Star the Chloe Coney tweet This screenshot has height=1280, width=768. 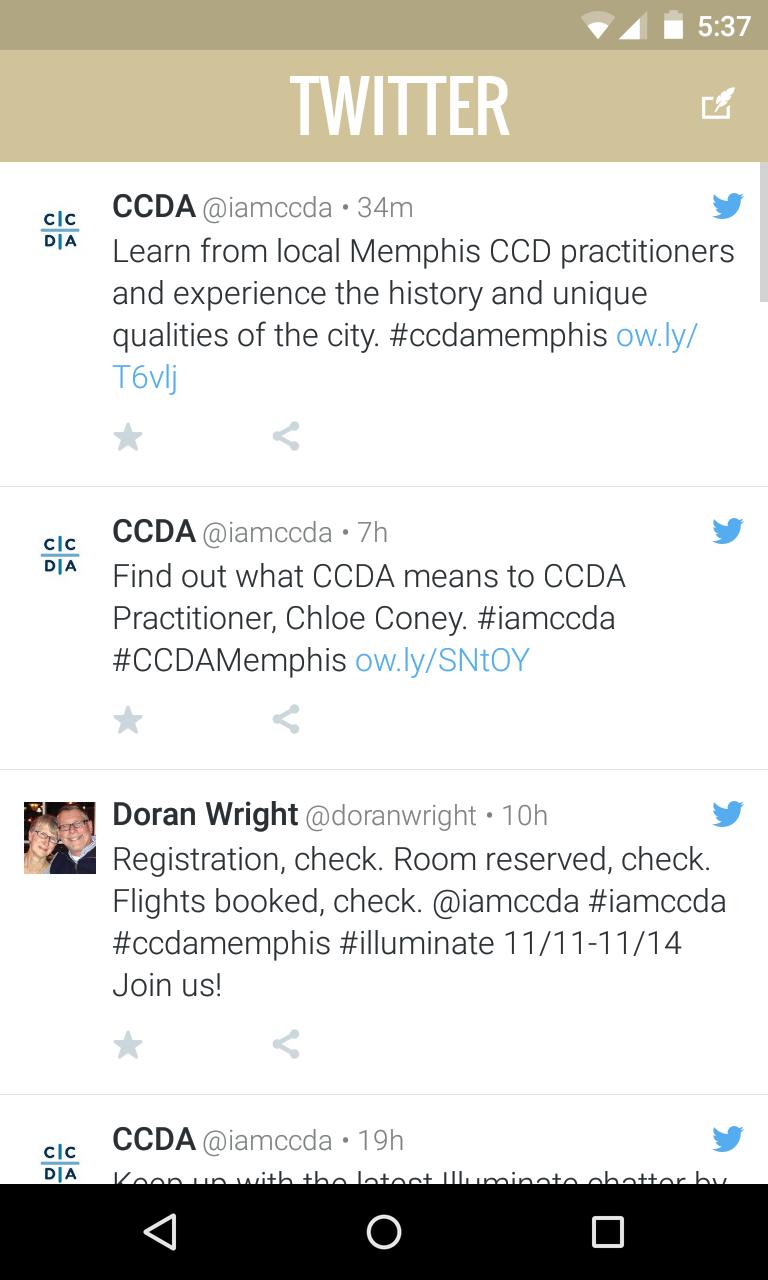[x=128, y=719]
